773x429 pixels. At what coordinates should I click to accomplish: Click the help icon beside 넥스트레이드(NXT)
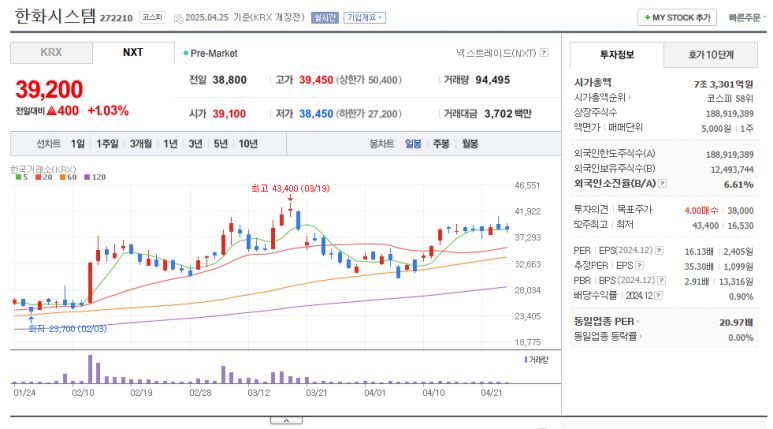tap(544, 52)
